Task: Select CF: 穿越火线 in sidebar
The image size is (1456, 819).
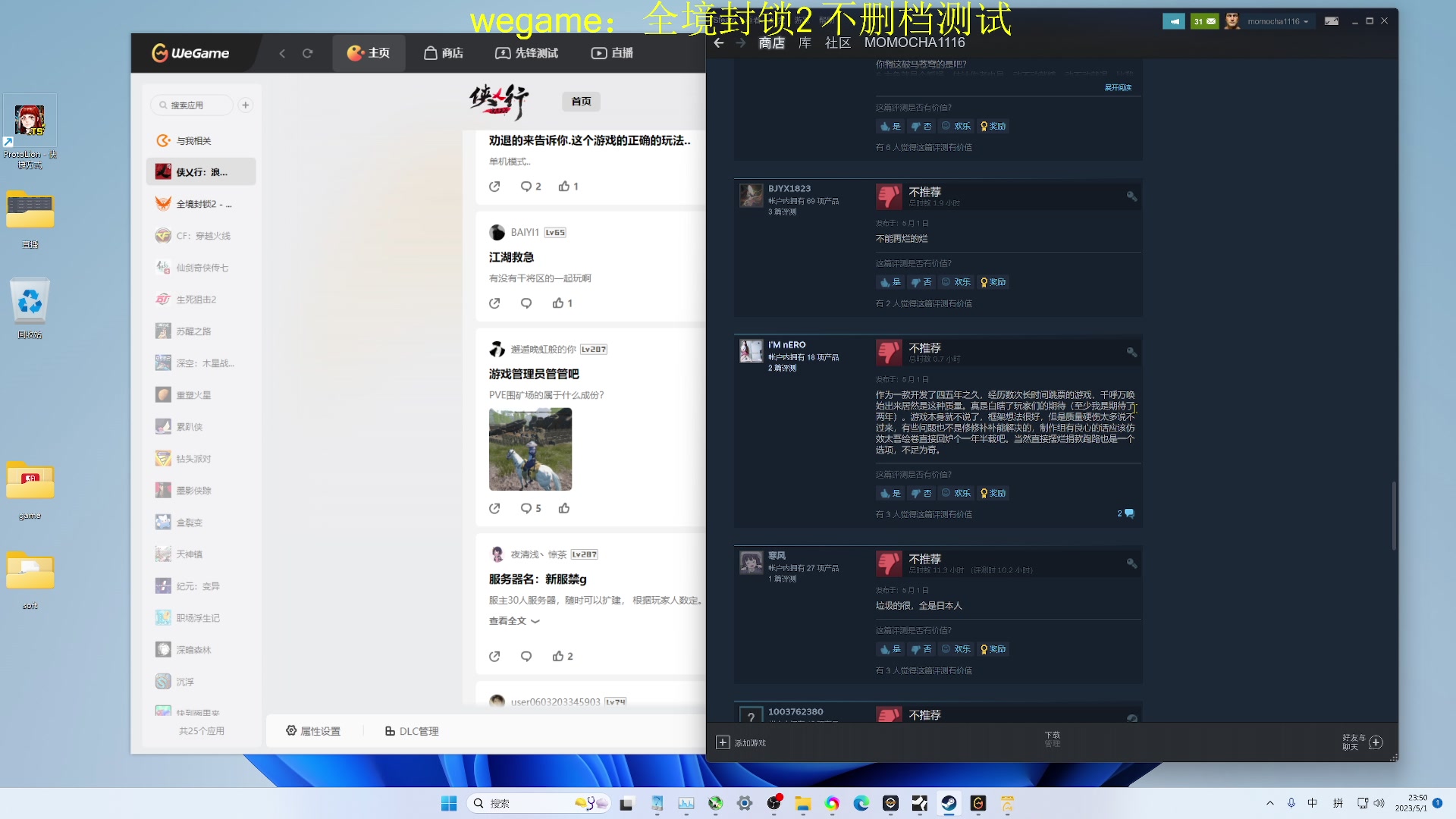Action: 201,236
